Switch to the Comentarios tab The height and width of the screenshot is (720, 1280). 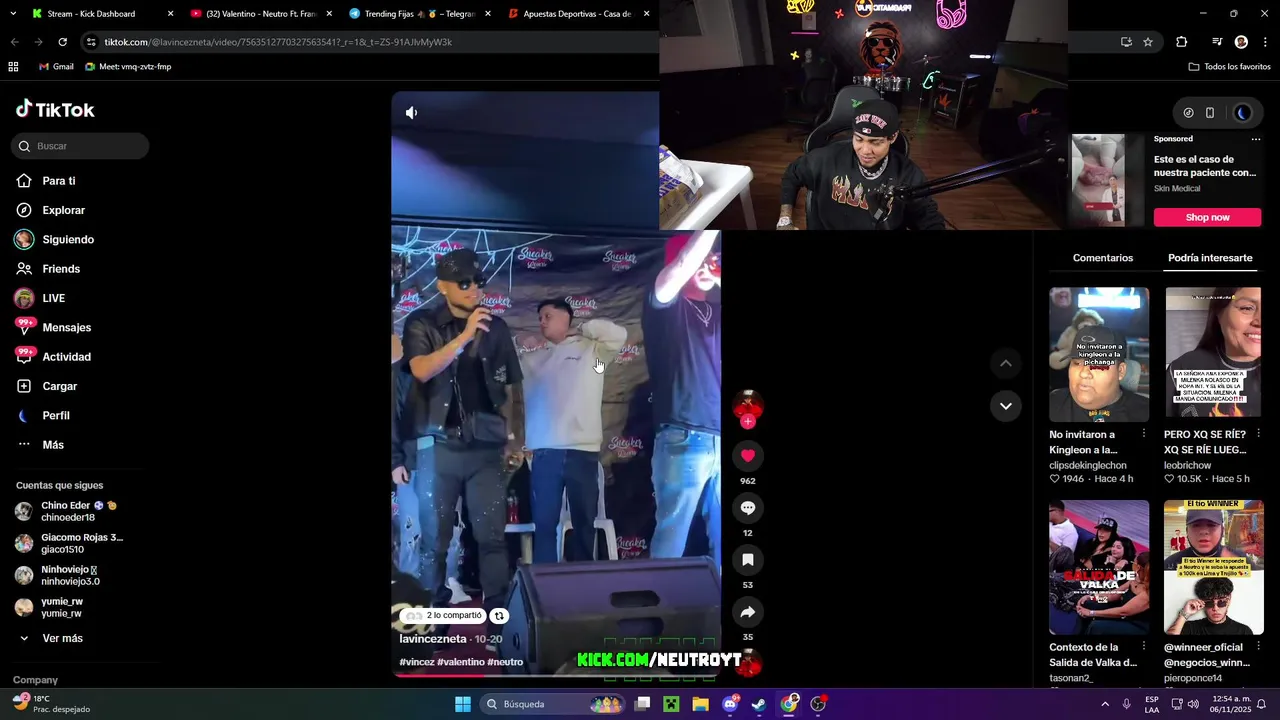point(1103,258)
